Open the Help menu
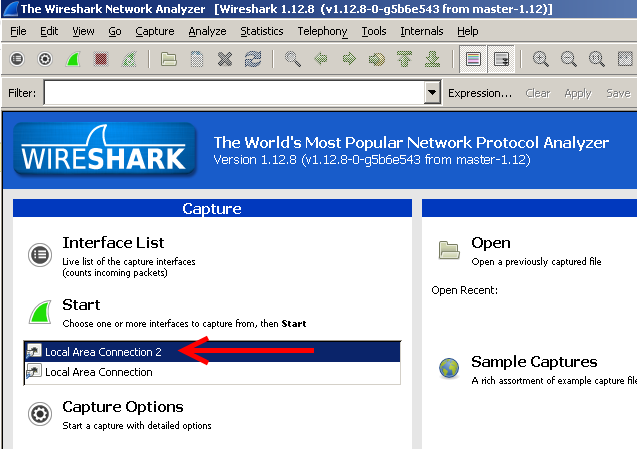 tap(468, 31)
